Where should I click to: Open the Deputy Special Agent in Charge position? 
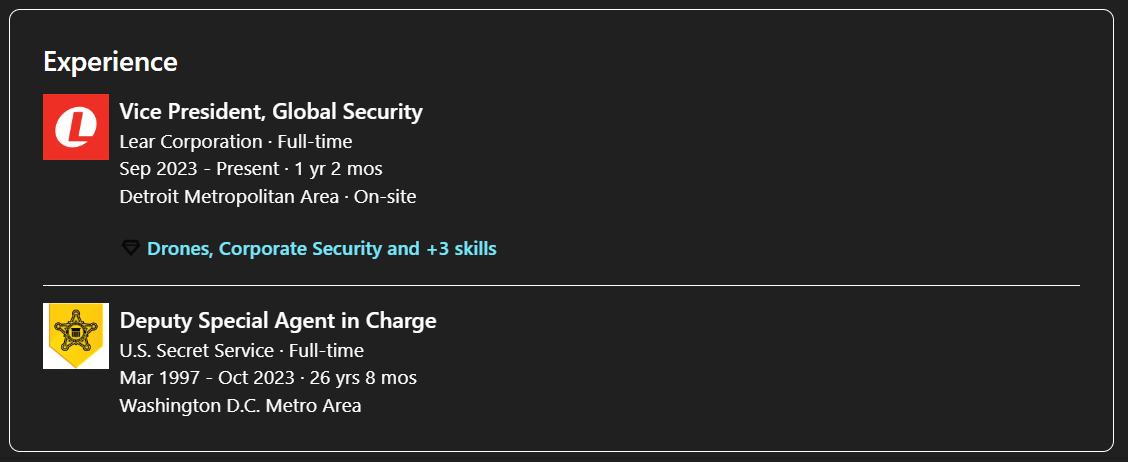tap(278, 320)
